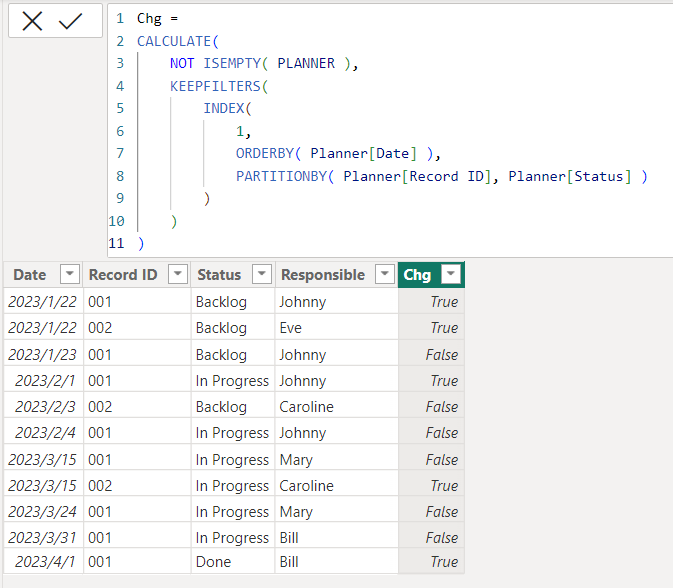Open the Responsible column filter dropdown
Image resolution: width=673 pixels, height=588 pixels.
tap(385, 274)
